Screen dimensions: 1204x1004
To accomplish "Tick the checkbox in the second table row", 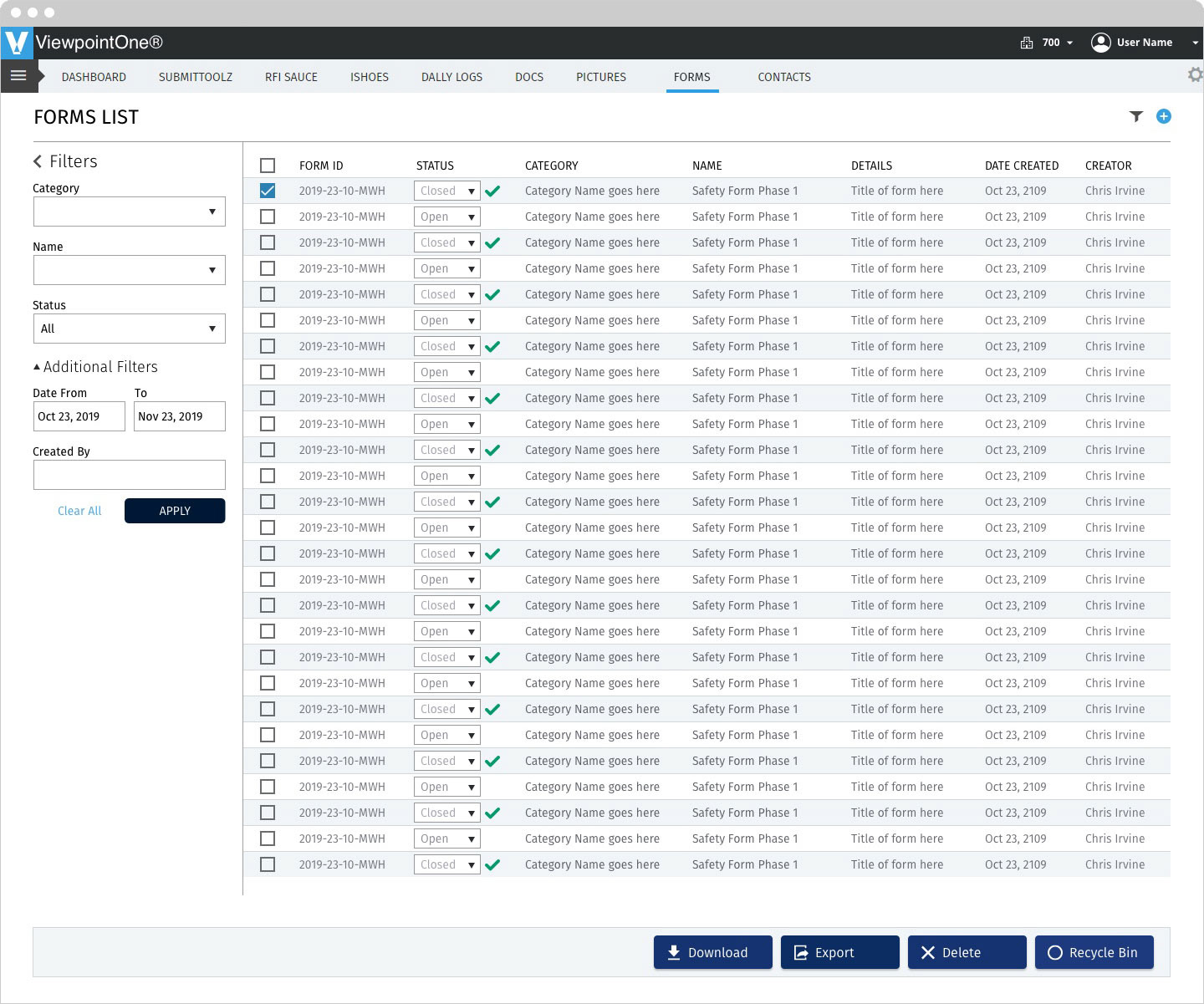I will click(268, 217).
